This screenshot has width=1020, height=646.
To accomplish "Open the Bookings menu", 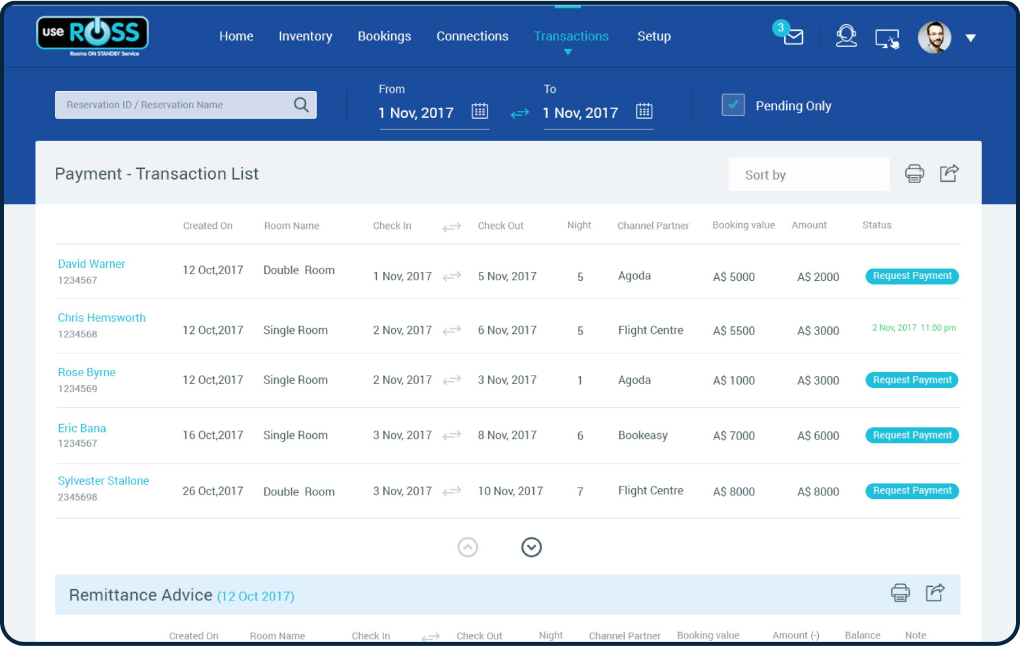I will coord(384,36).
